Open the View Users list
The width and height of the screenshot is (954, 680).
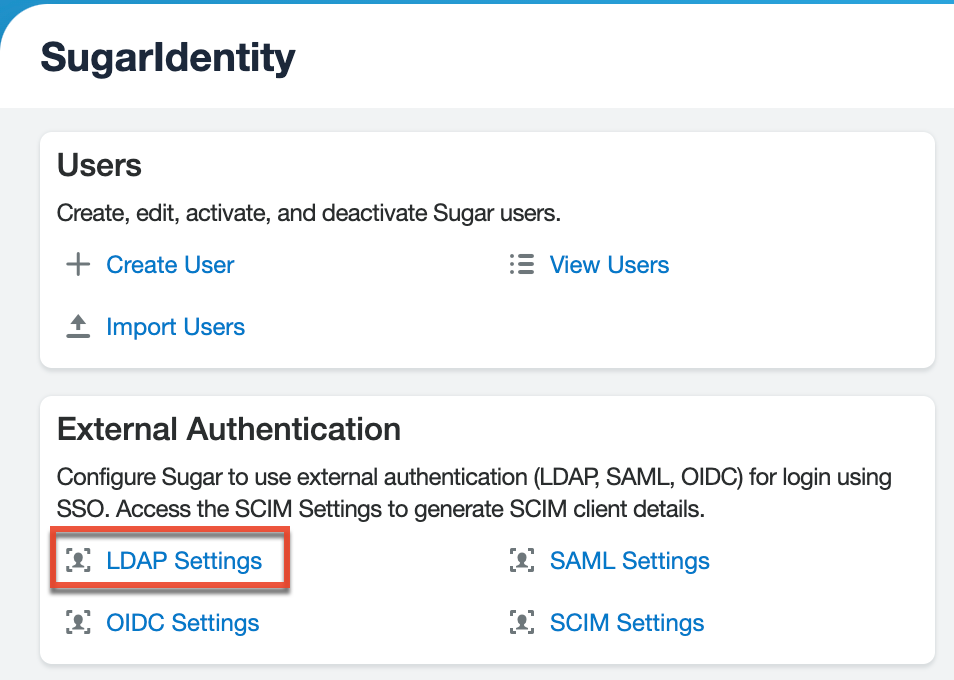pos(609,264)
